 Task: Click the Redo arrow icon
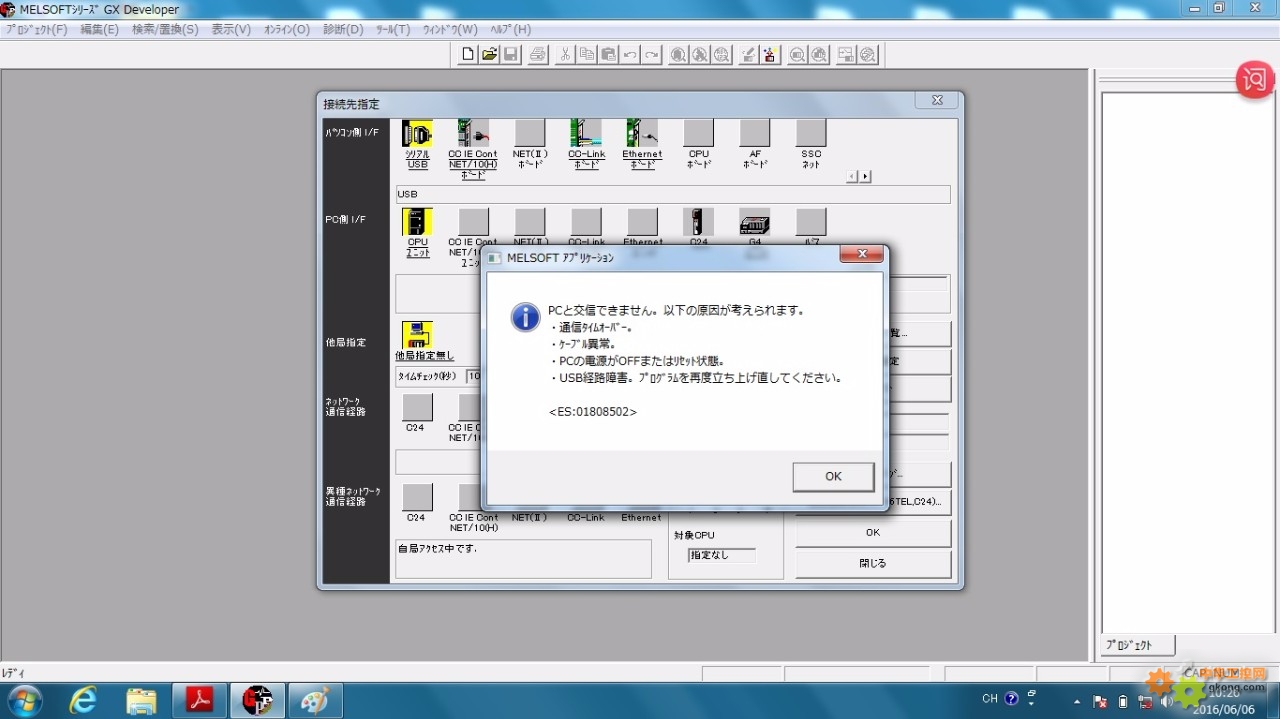(651, 55)
